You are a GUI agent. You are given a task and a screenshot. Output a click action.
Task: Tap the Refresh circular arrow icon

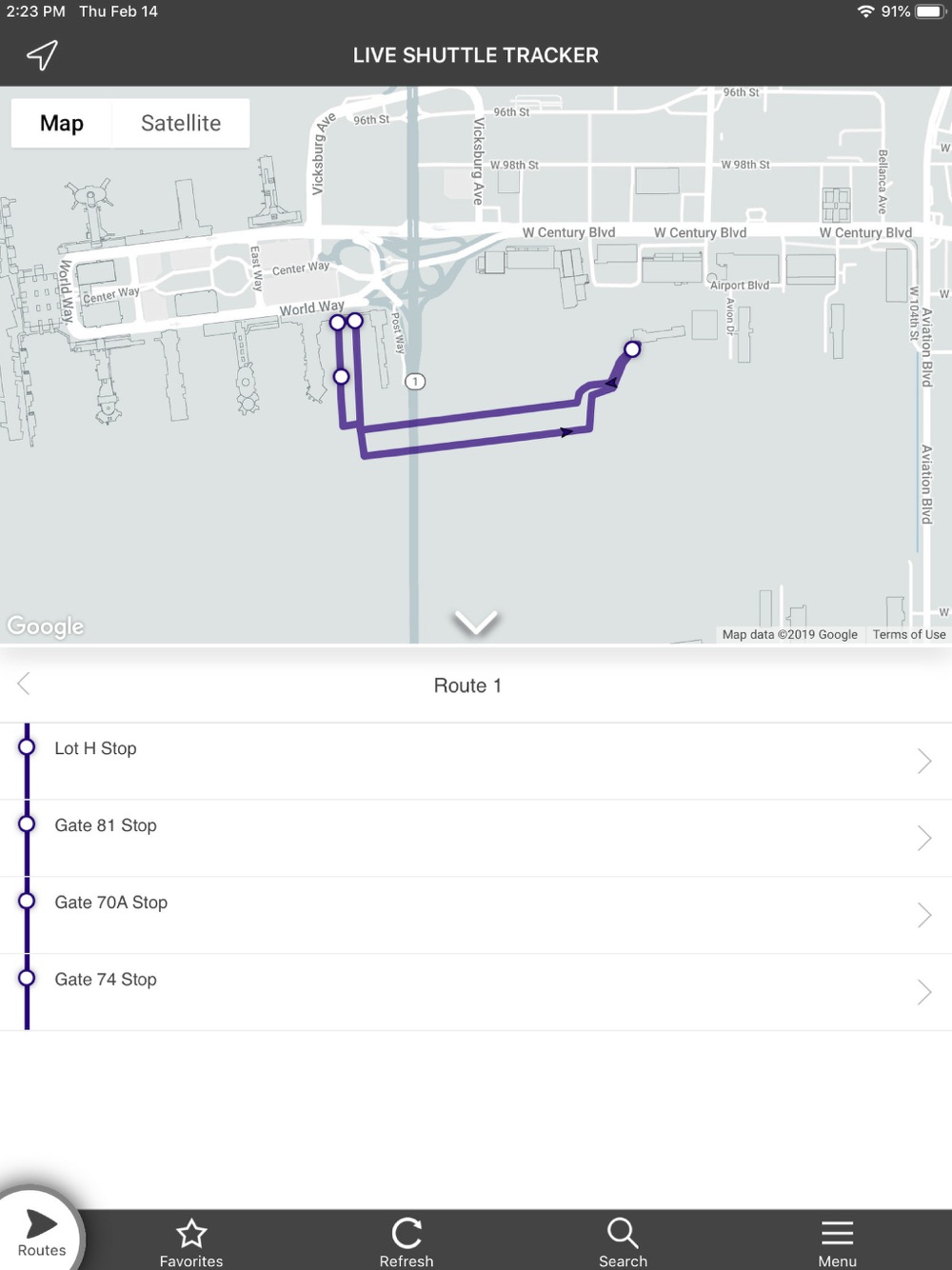[x=407, y=1234]
